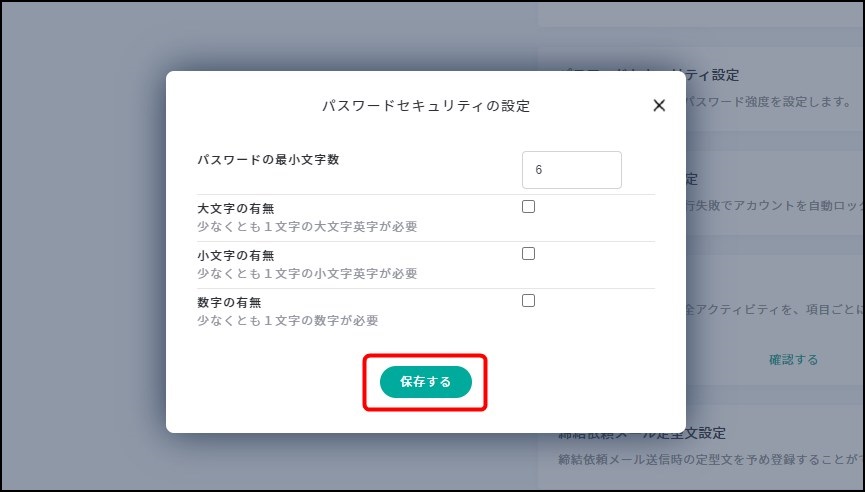This screenshot has height=492, width=865.
Task: Click the パスワードセキュリティの設定 dialog title
Action: tap(425, 106)
